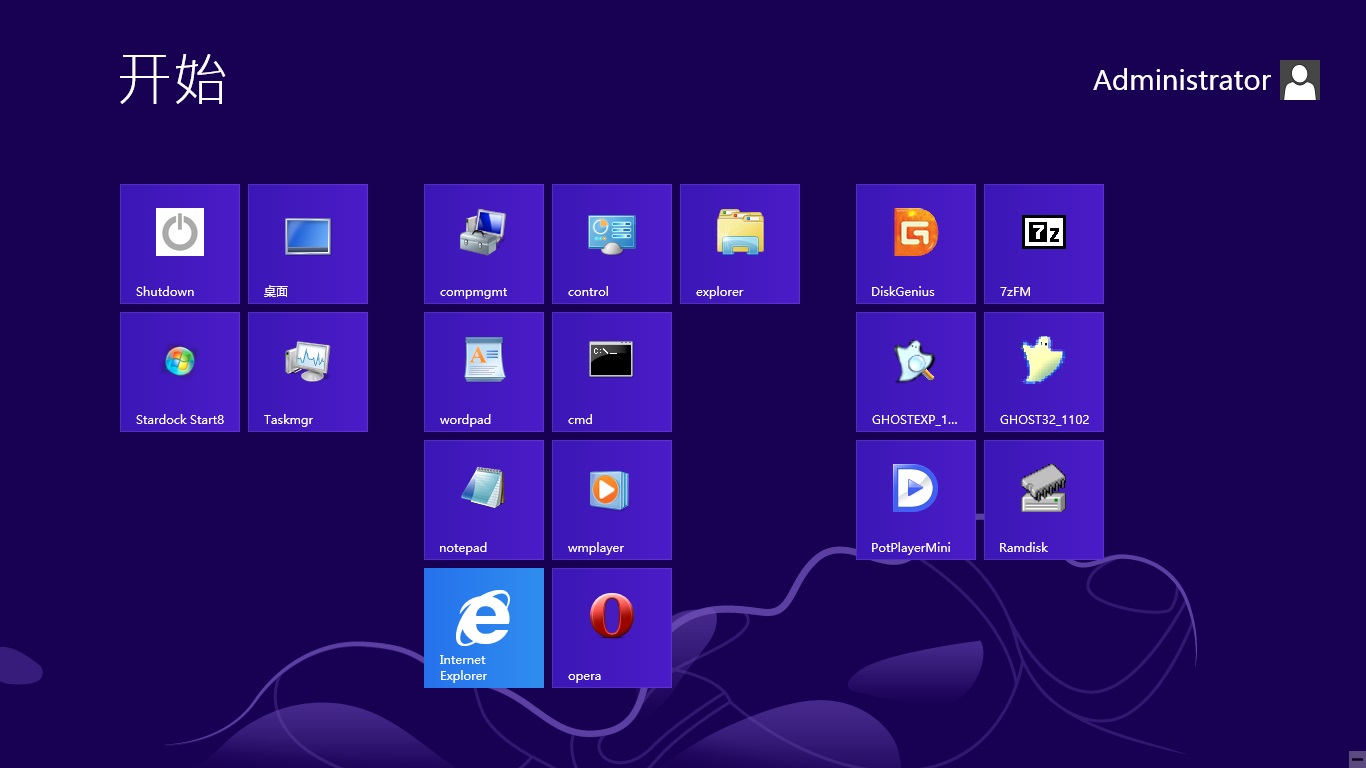Open the 7zFM file manager tile
The height and width of the screenshot is (768, 1366).
click(x=1044, y=244)
